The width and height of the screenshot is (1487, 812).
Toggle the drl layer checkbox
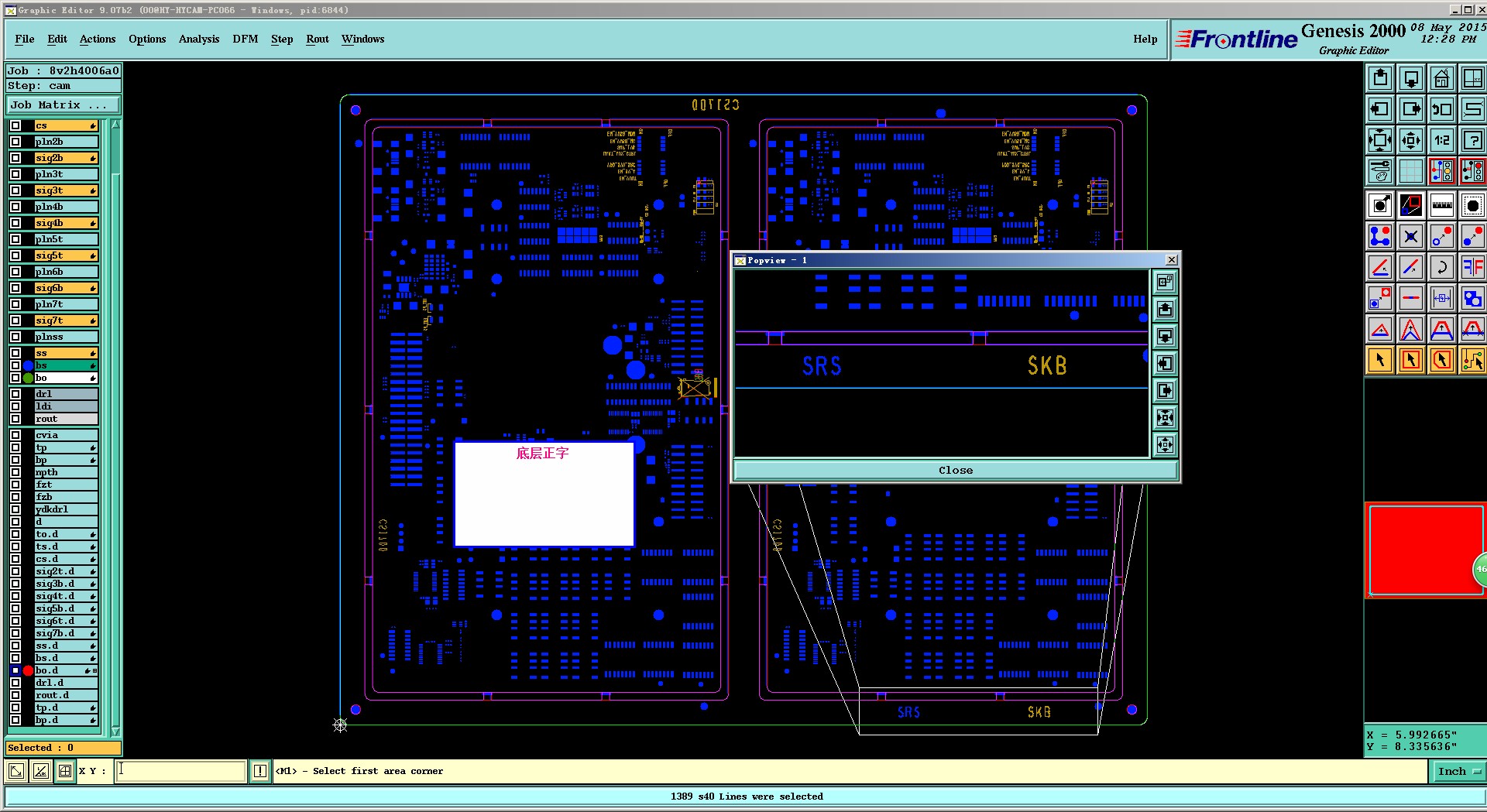[15, 394]
